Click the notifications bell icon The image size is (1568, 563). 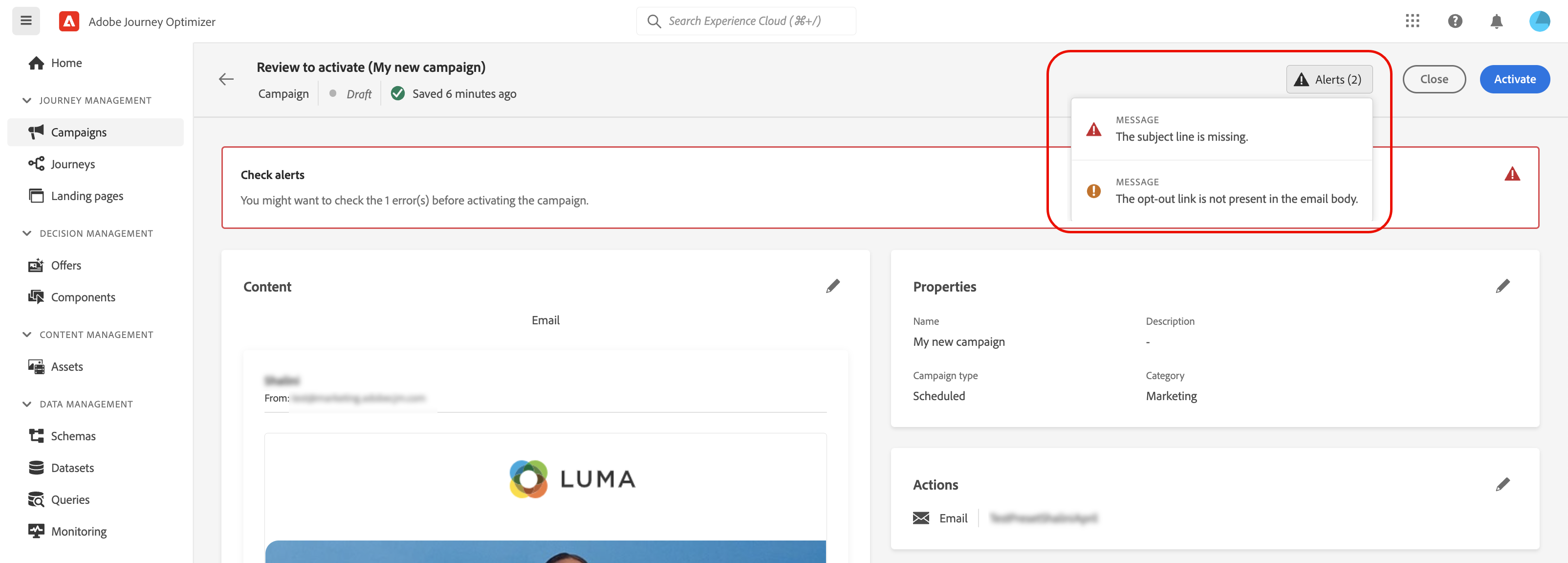coord(1496,22)
